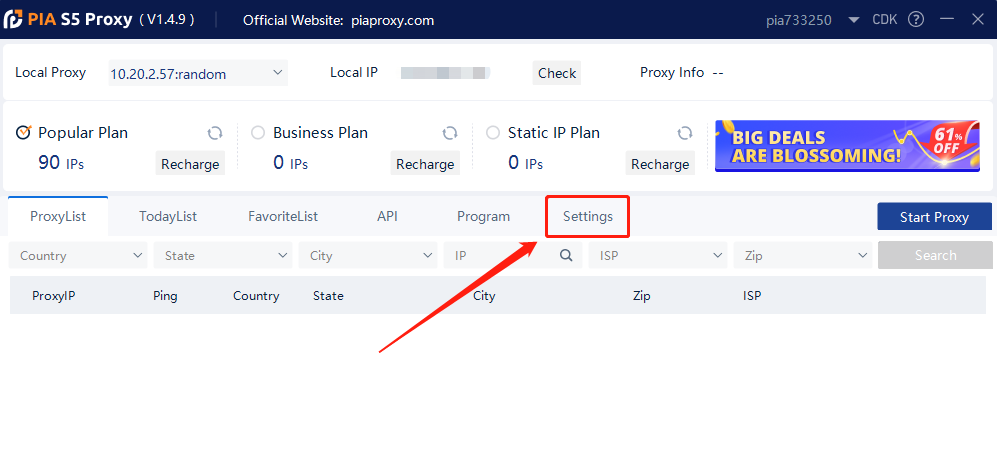
Task: Open the account dropdown arrow near pia733250
Action: pos(855,20)
